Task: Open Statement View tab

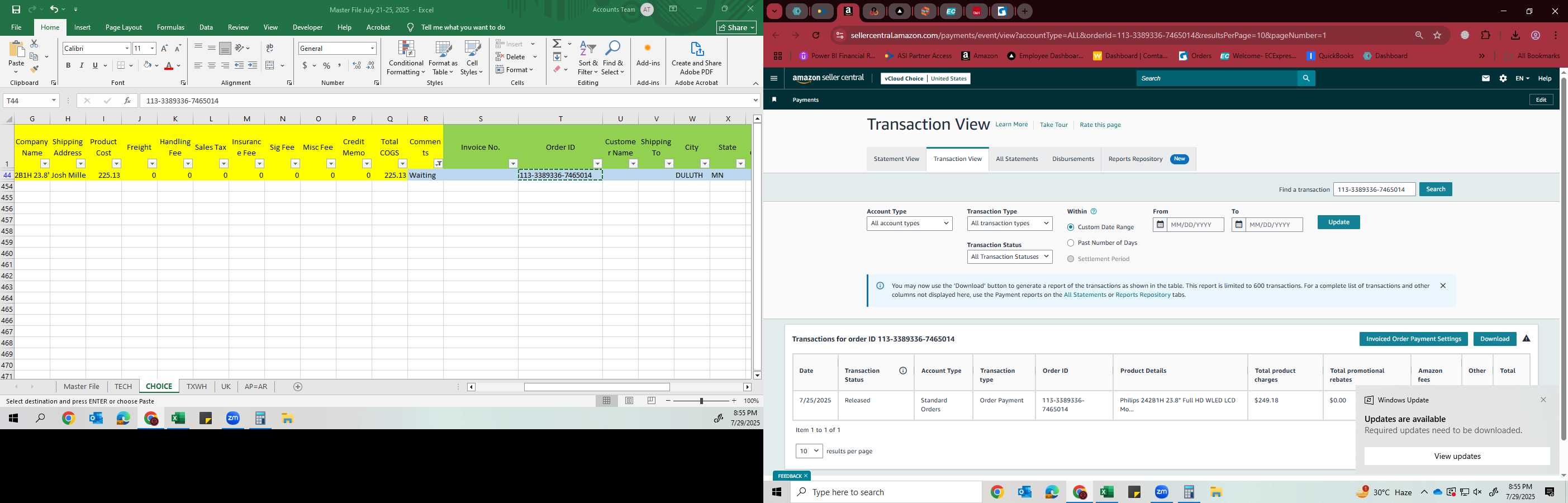Action: [896, 159]
